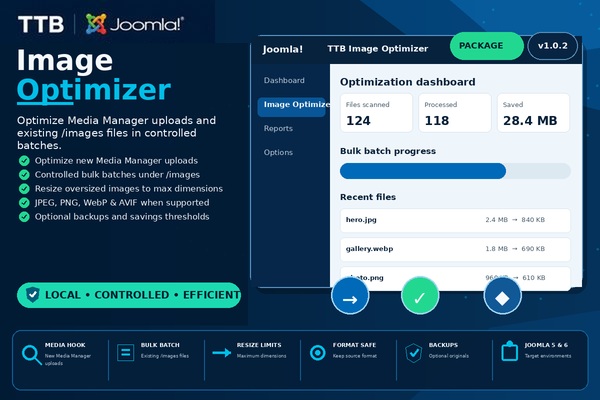Screen dimensions: 600x400
Task: Click the Recent files heading
Action: [368, 197]
